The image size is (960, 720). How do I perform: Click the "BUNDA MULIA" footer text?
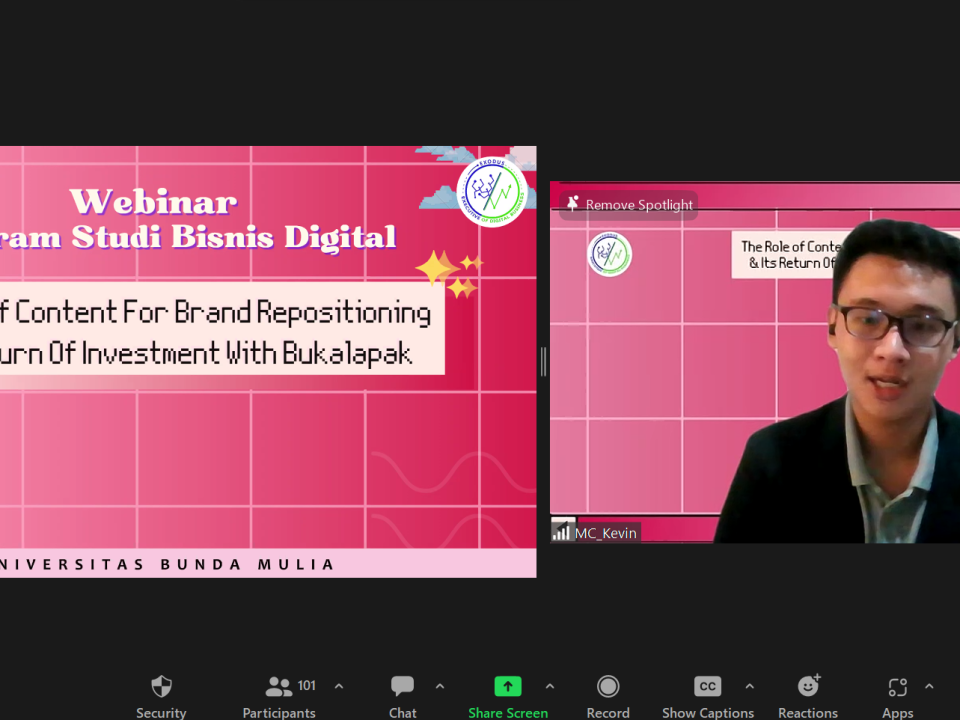[247, 564]
